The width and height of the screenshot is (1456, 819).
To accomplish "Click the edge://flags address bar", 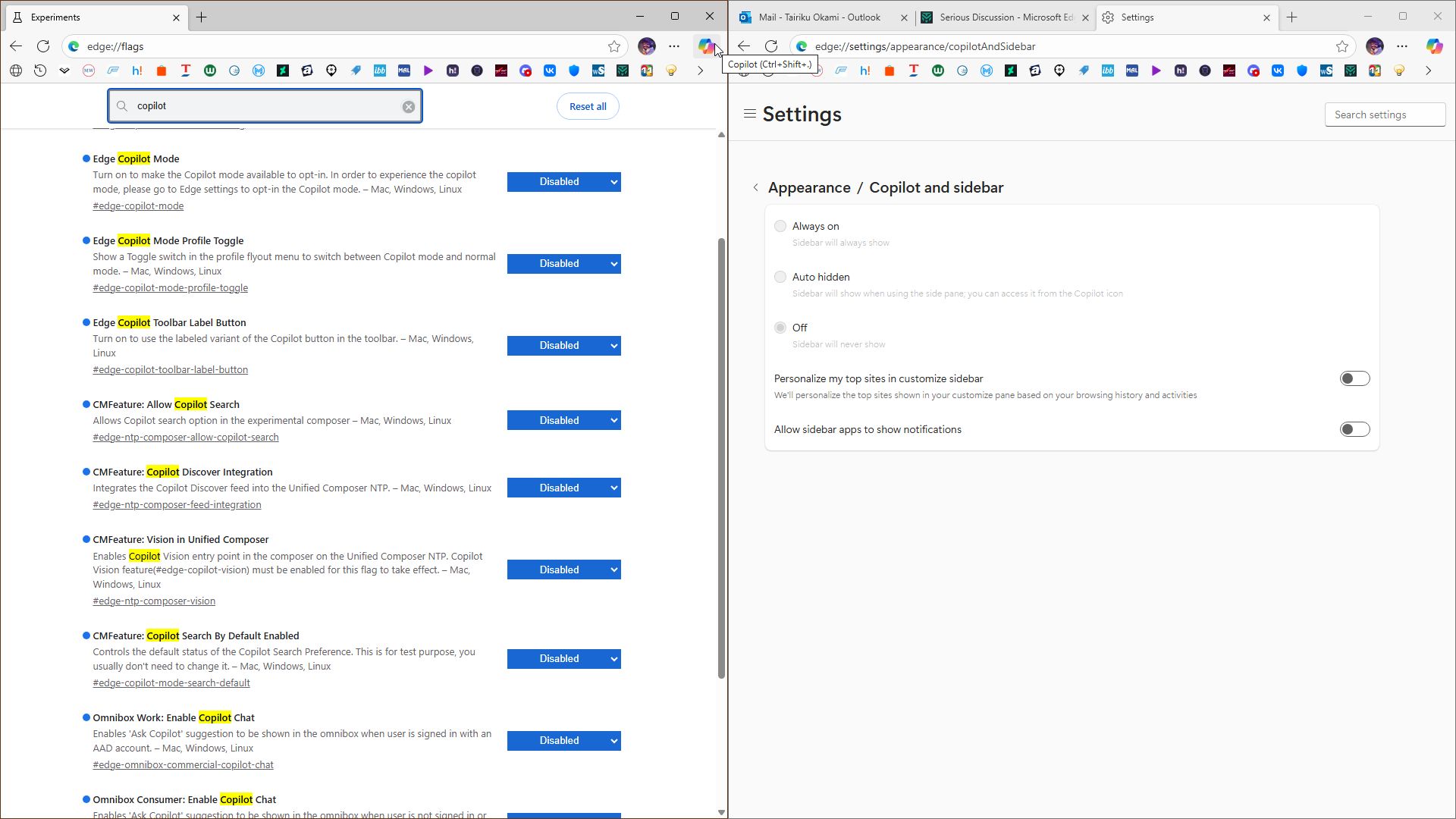I will [345, 46].
